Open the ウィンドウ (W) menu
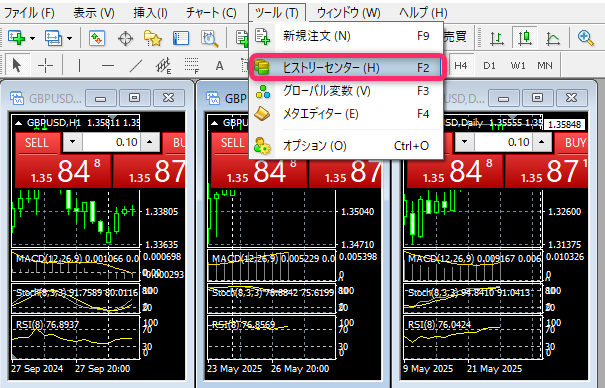The image size is (605, 388). pos(348,13)
